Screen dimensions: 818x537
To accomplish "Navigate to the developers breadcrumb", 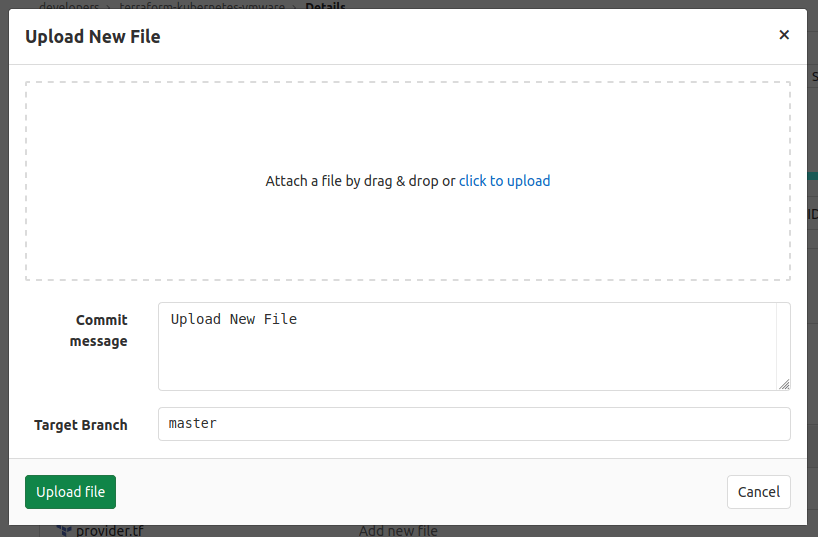I will point(69,5).
